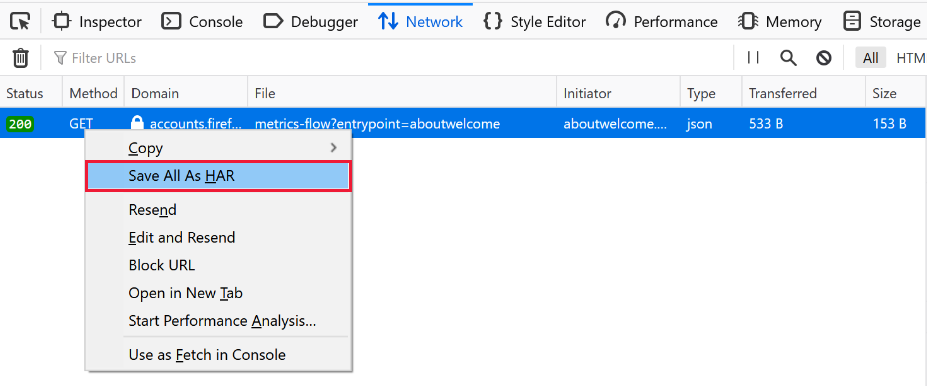927x386 pixels.
Task: Expand the Copy submenu
Action: [x=218, y=148]
